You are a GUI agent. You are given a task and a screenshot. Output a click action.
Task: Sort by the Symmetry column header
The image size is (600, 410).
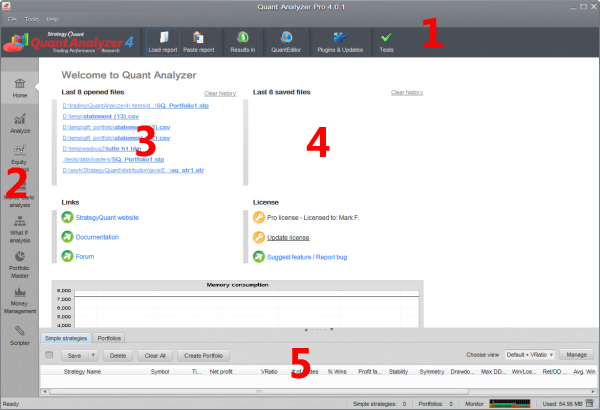(432, 371)
